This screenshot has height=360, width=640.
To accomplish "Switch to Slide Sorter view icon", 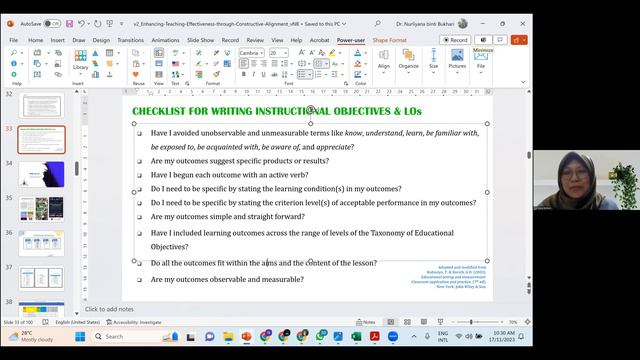I will (407, 322).
